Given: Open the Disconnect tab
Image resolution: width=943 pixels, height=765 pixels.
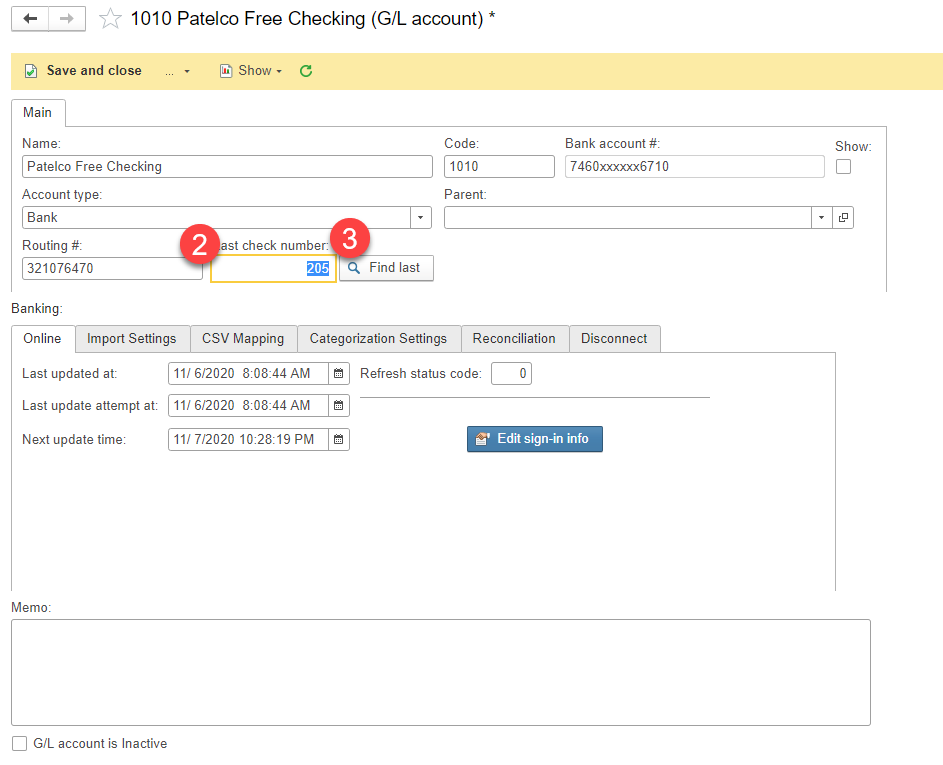Looking at the screenshot, I should pyautogui.click(x=614, y=339).
